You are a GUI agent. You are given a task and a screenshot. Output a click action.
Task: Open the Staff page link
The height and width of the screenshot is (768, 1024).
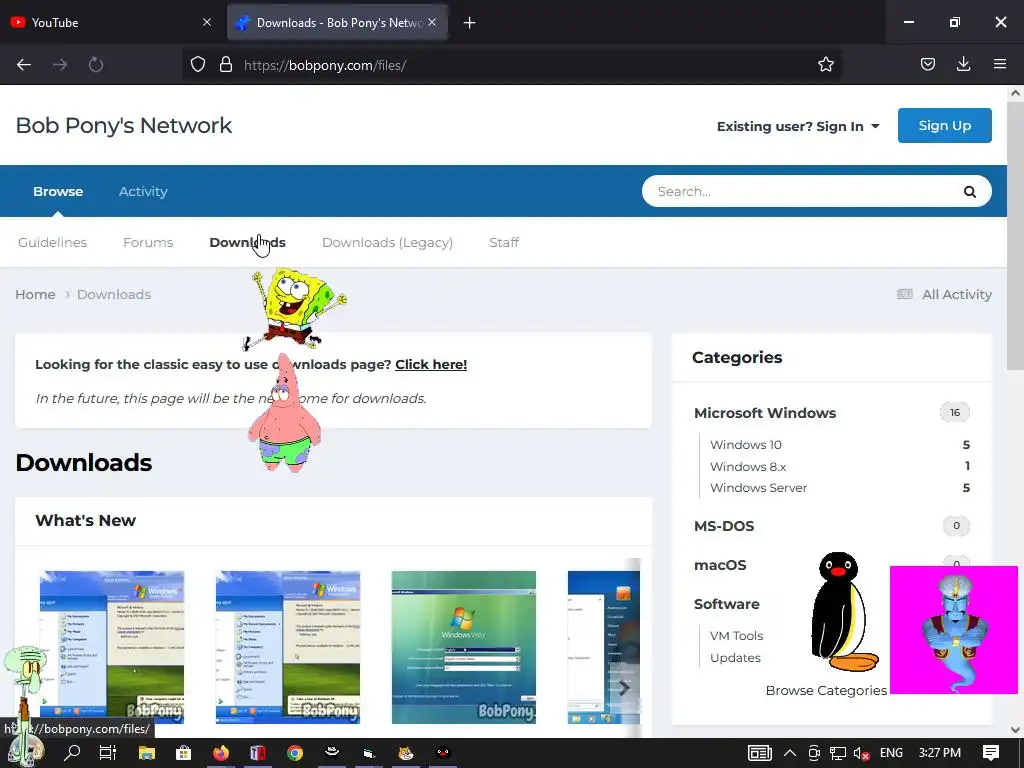[x=504, y=242]
